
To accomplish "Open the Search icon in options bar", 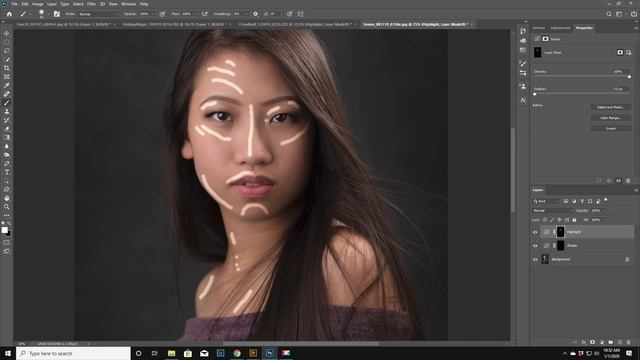I will (609, 14).
